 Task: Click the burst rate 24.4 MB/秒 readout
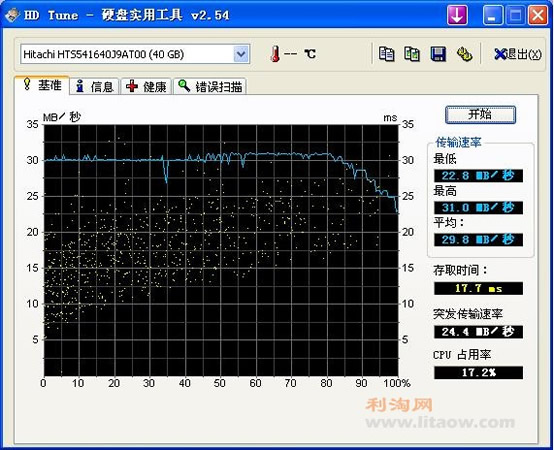[478, 332]
